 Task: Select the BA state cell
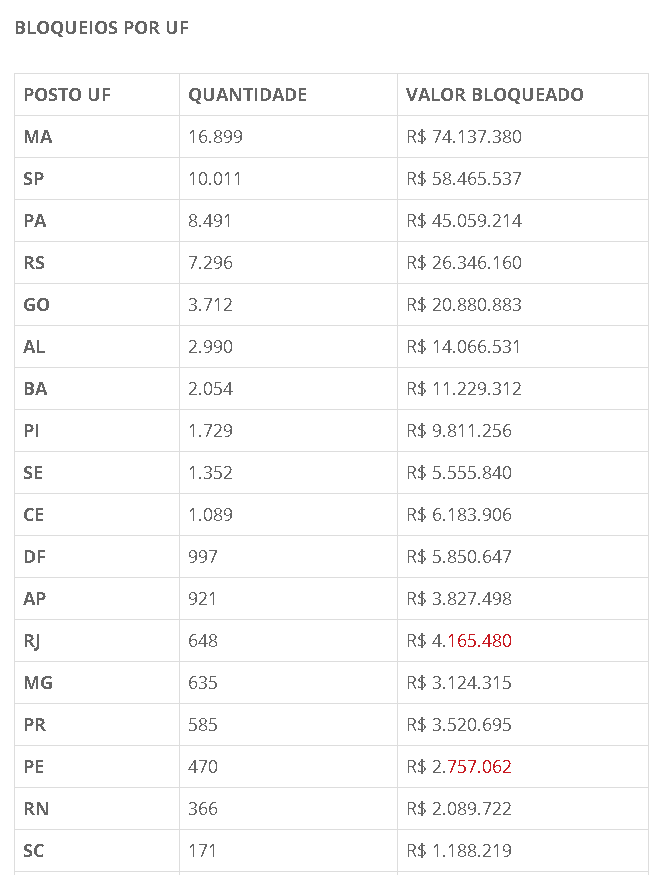pos(35,389)
